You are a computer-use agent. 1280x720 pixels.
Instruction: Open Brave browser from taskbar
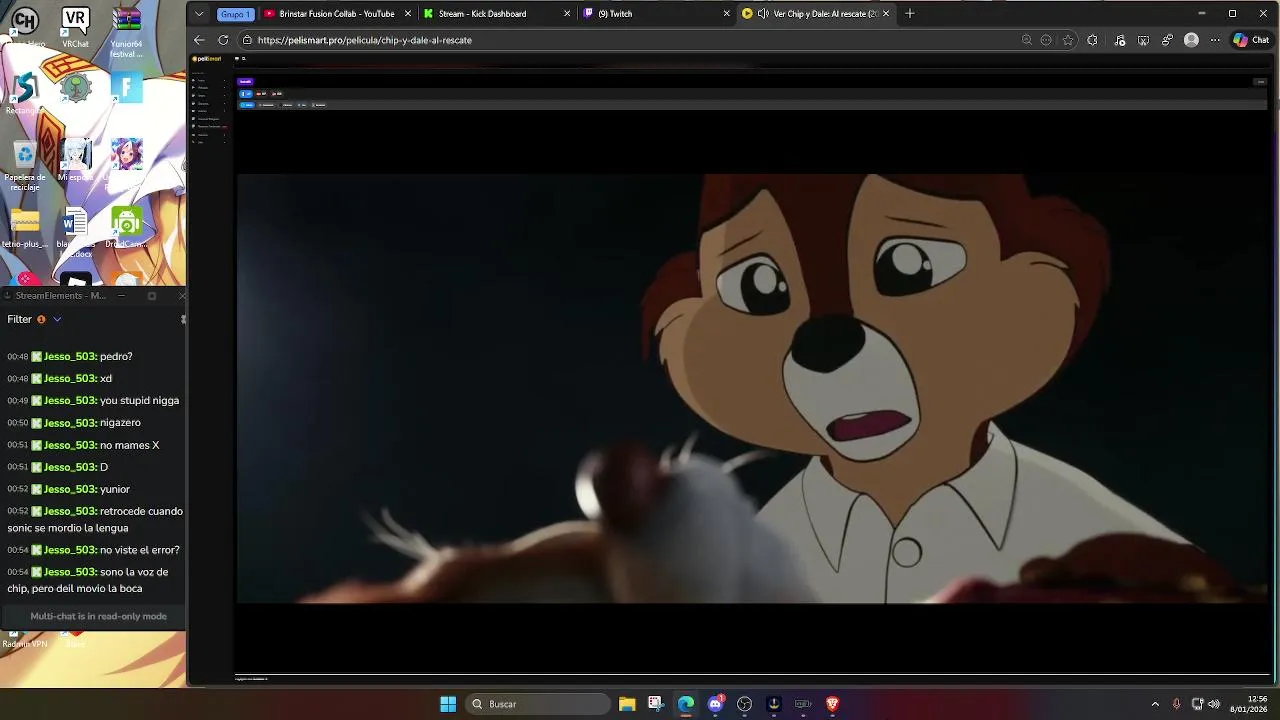(832, 704)
